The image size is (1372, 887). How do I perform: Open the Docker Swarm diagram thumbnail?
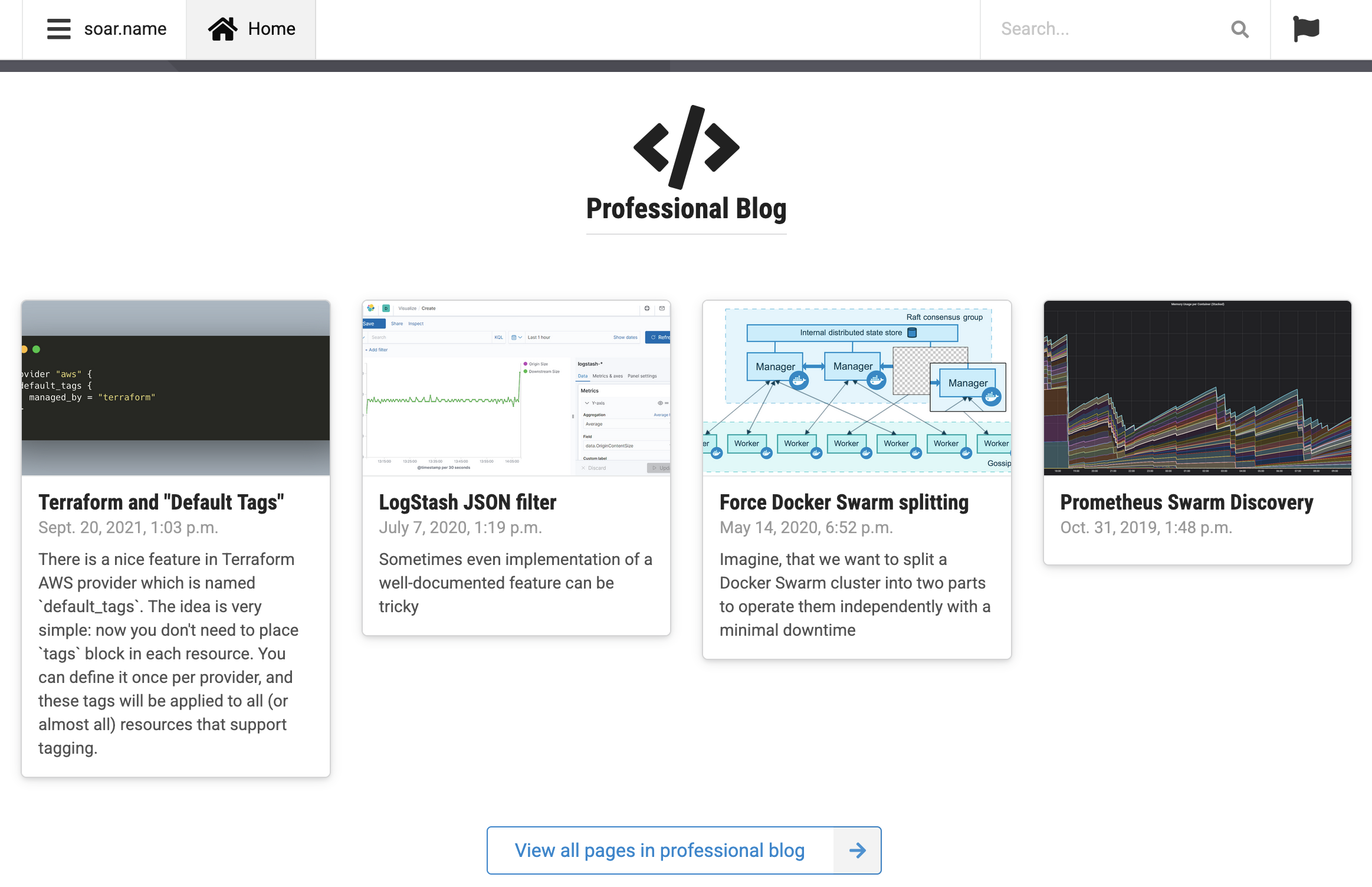click(856, 388)
